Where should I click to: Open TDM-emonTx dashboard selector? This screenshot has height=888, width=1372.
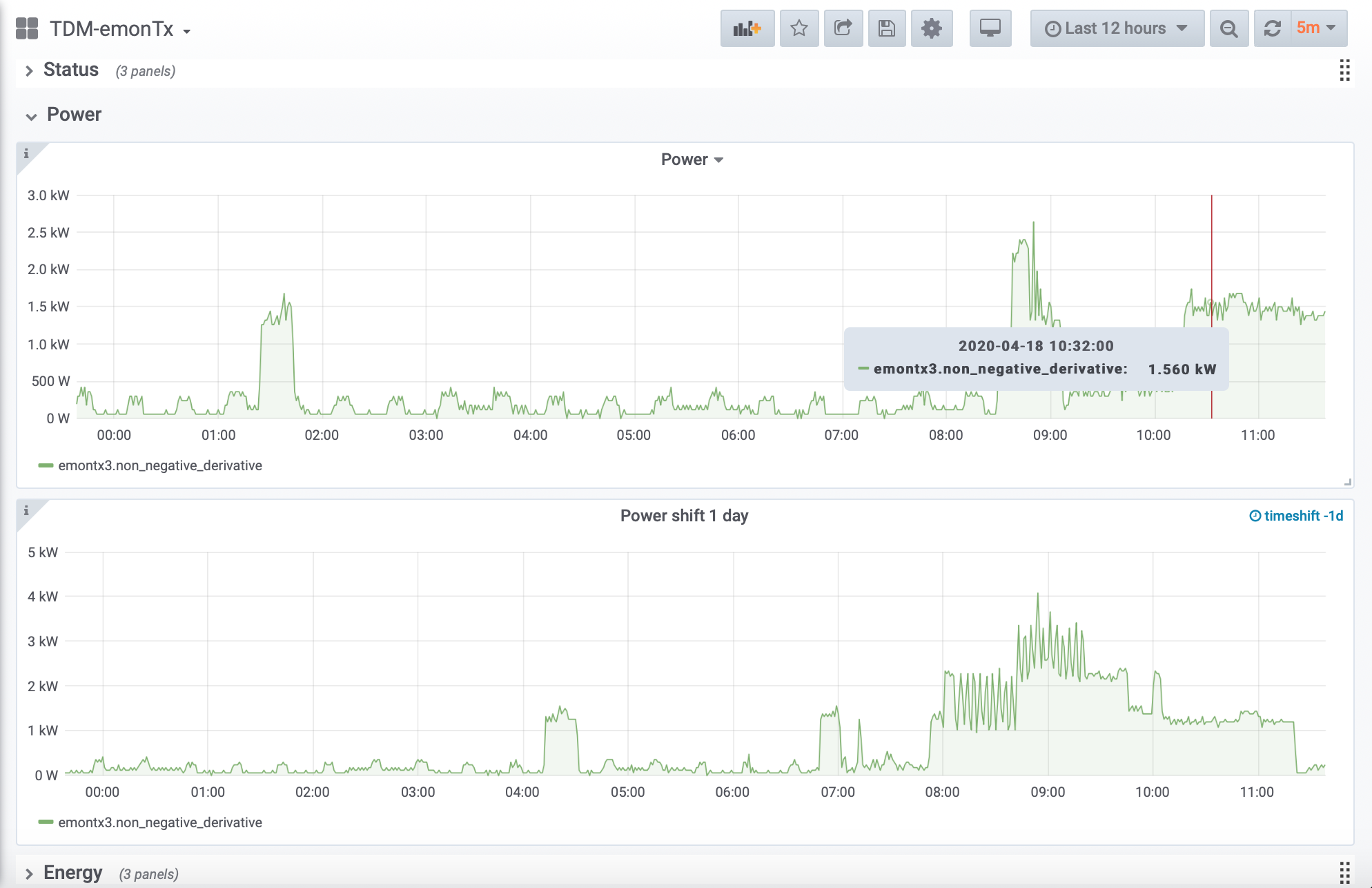click(x=119, y=29)
